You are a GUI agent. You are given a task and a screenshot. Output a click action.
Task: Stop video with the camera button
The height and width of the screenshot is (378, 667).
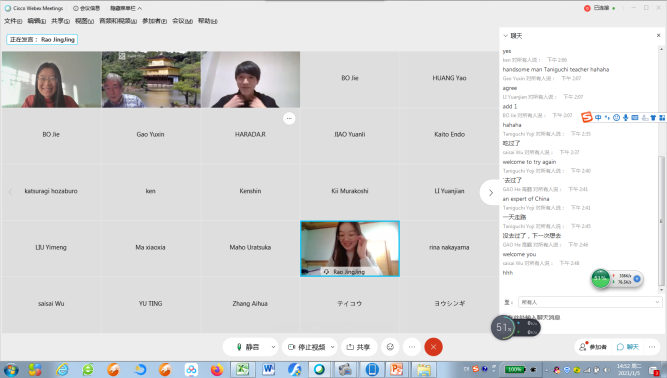[306, 347]
